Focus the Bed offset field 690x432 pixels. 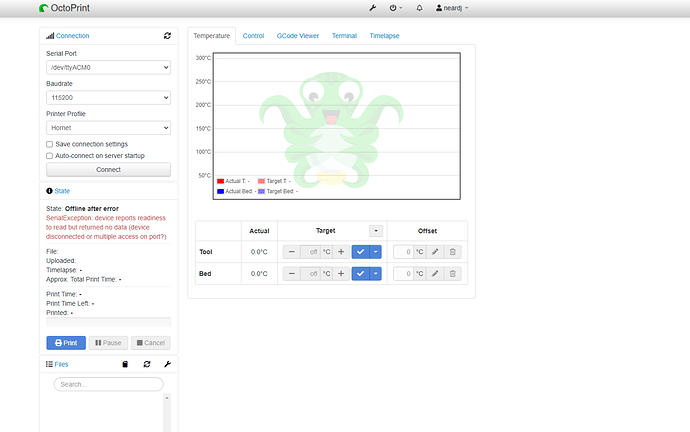tap(404, 274)
